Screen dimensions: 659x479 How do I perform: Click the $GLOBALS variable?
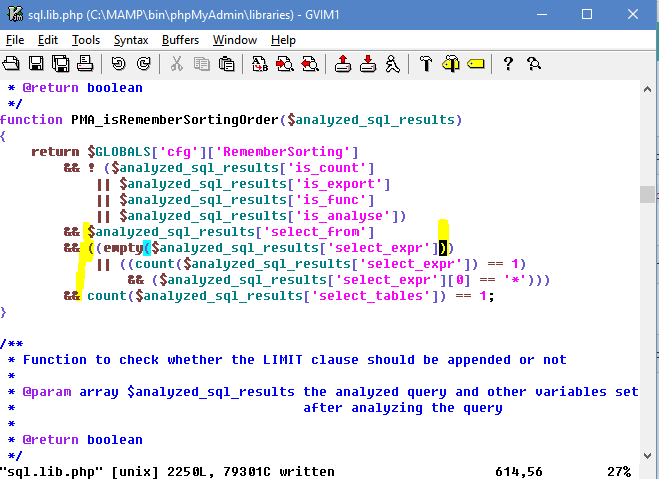pos(119,152)
